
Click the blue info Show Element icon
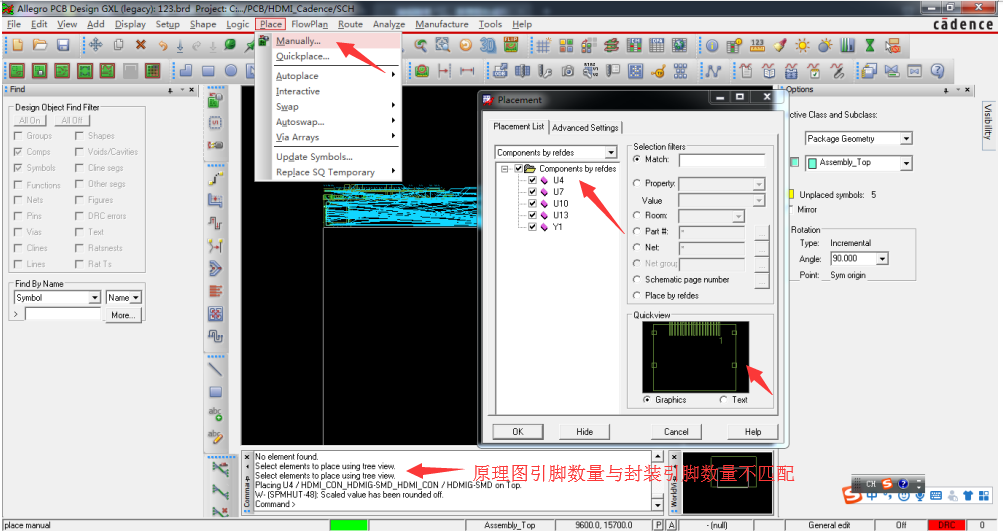[712, 45]
